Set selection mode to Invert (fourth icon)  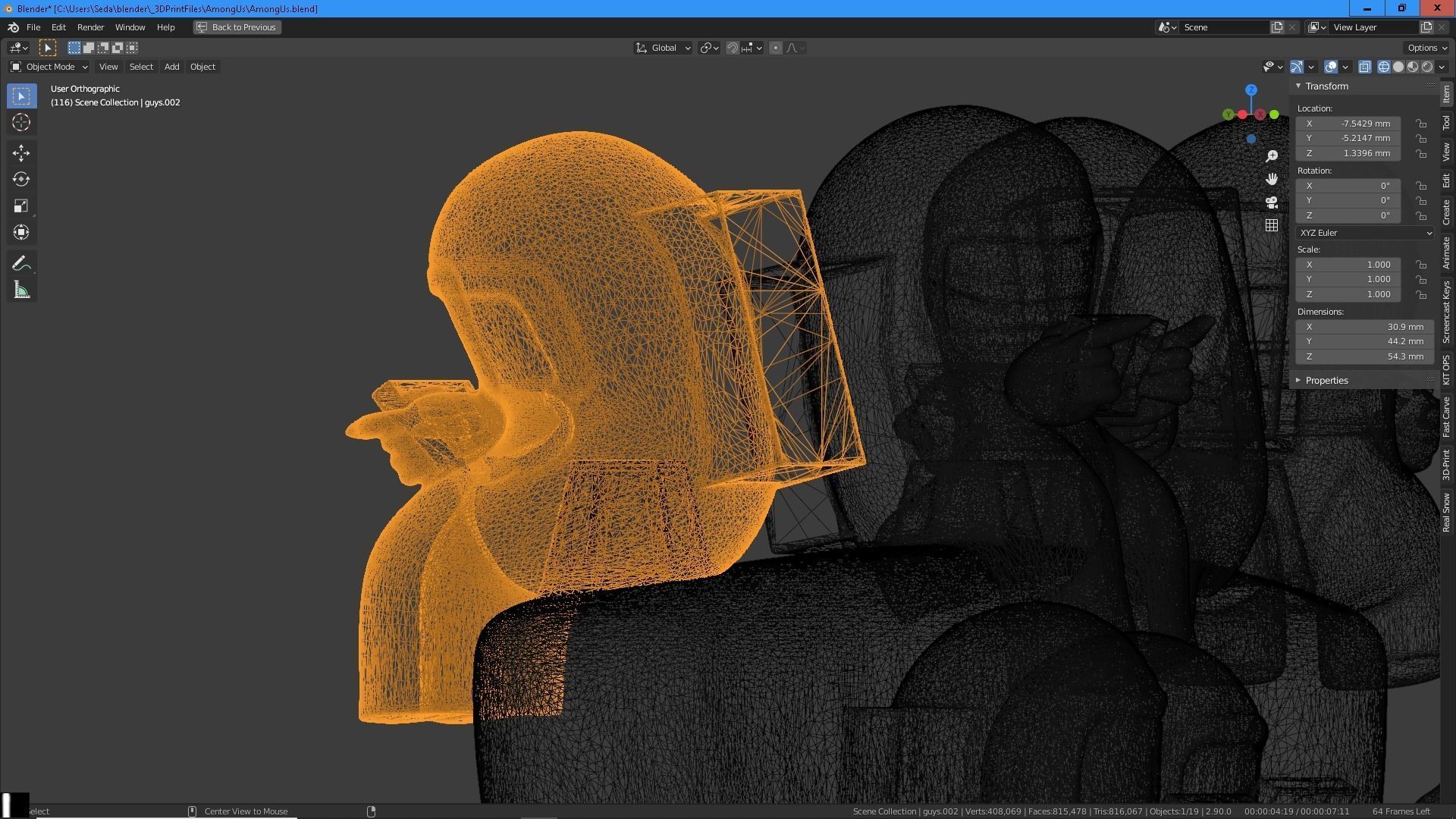point(118,48)
